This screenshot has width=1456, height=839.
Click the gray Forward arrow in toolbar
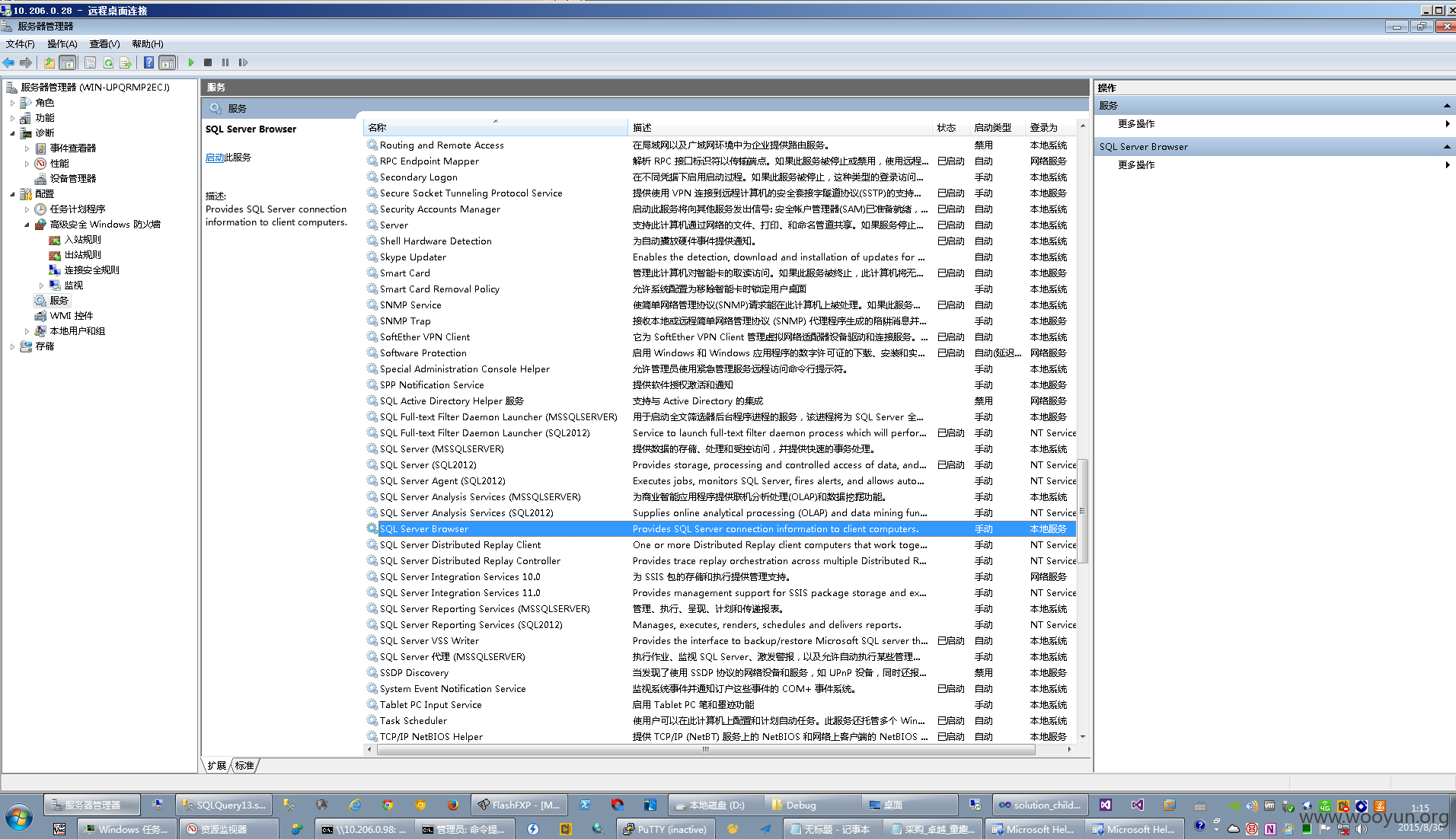pyautogui.click(x=26, y=62)
